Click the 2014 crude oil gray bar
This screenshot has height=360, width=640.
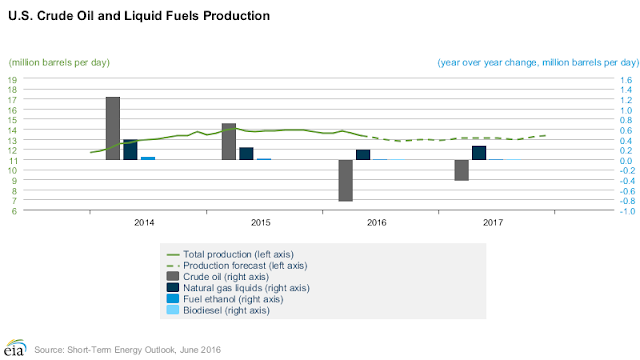pyautogui.click(x=113, y=129)
